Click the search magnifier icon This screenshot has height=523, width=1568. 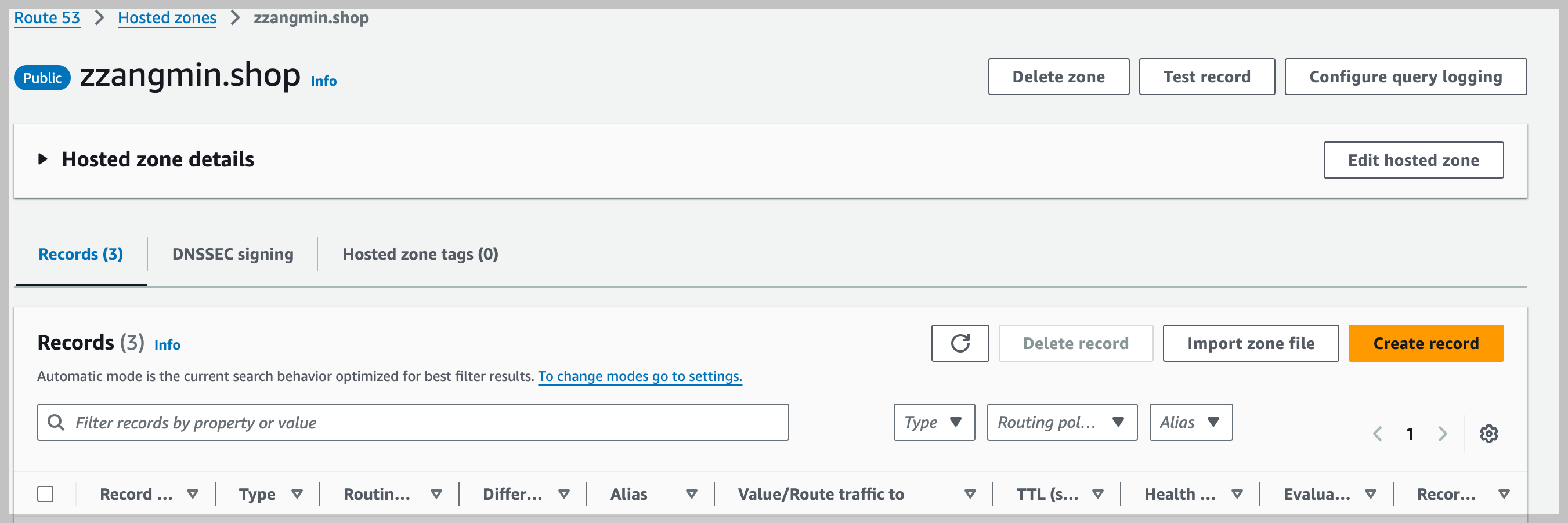click(x=56, y=422)
